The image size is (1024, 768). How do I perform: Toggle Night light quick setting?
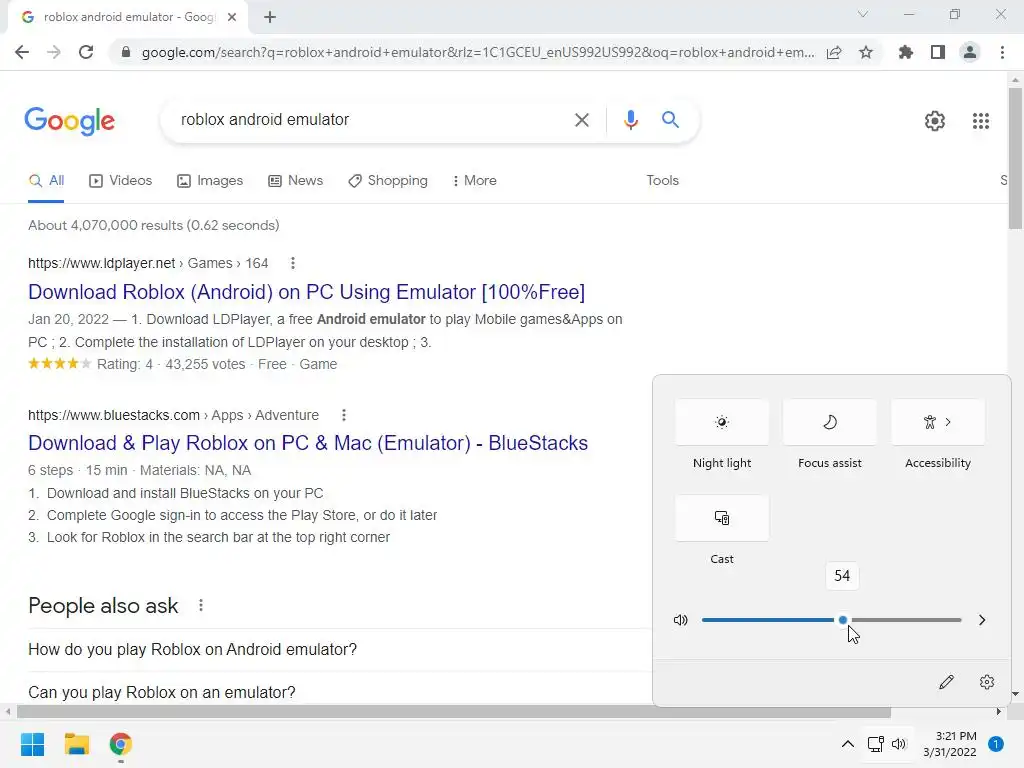coord(722,423)
